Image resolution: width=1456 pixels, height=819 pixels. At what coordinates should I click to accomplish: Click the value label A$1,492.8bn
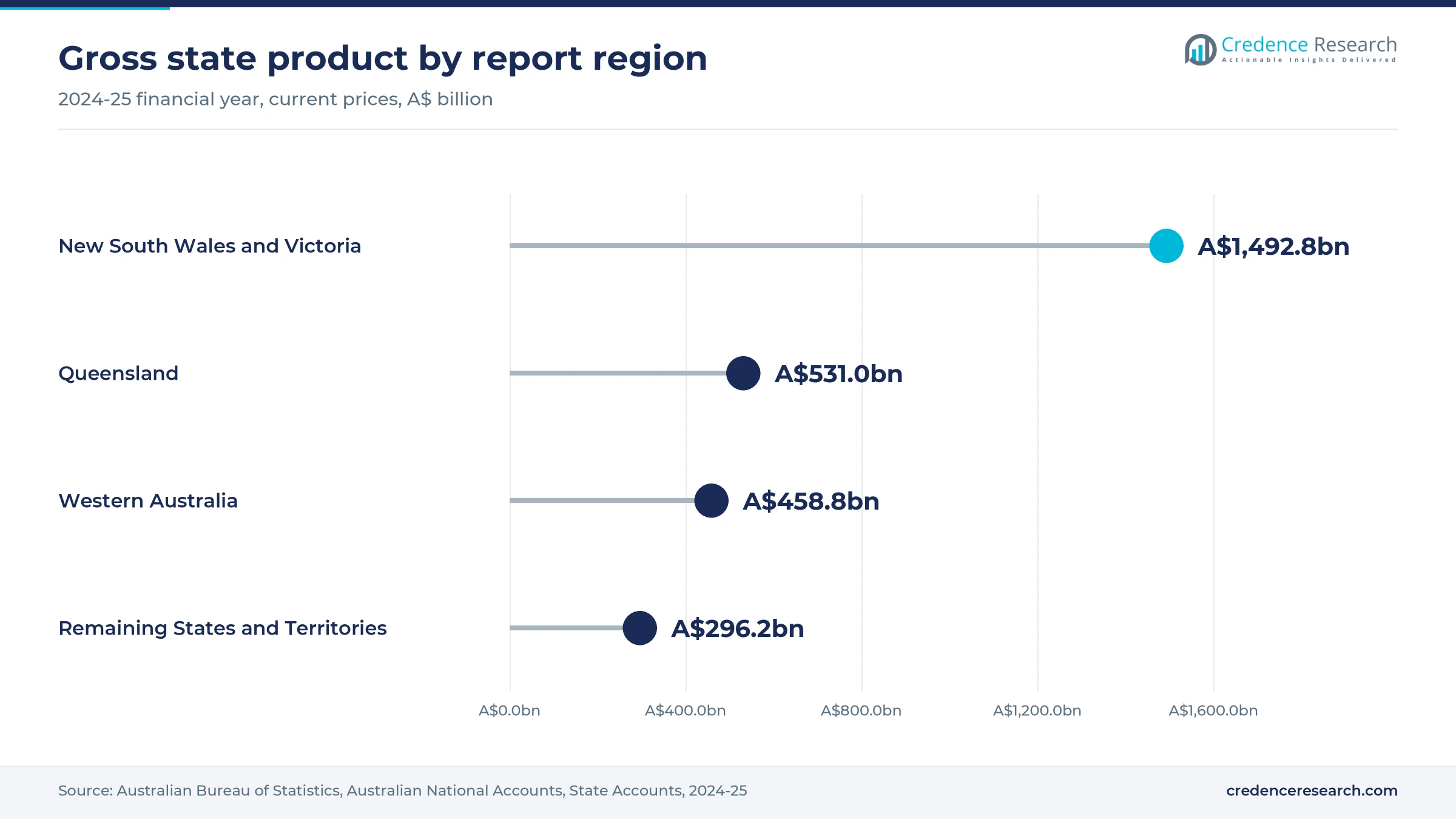[1273, 246]
